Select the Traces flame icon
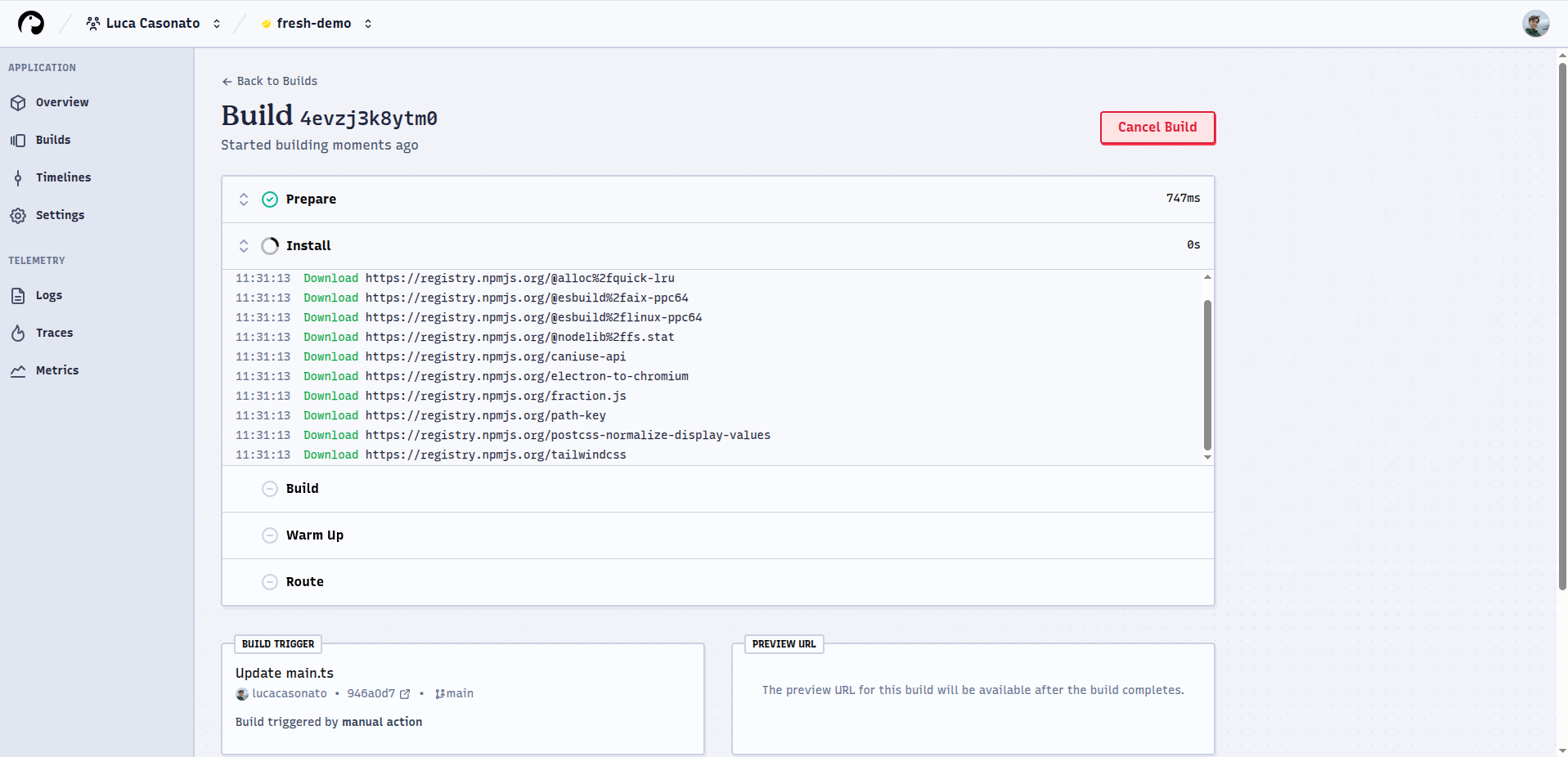The height and width of the screenshot is (757, 1568). point(18,333)
